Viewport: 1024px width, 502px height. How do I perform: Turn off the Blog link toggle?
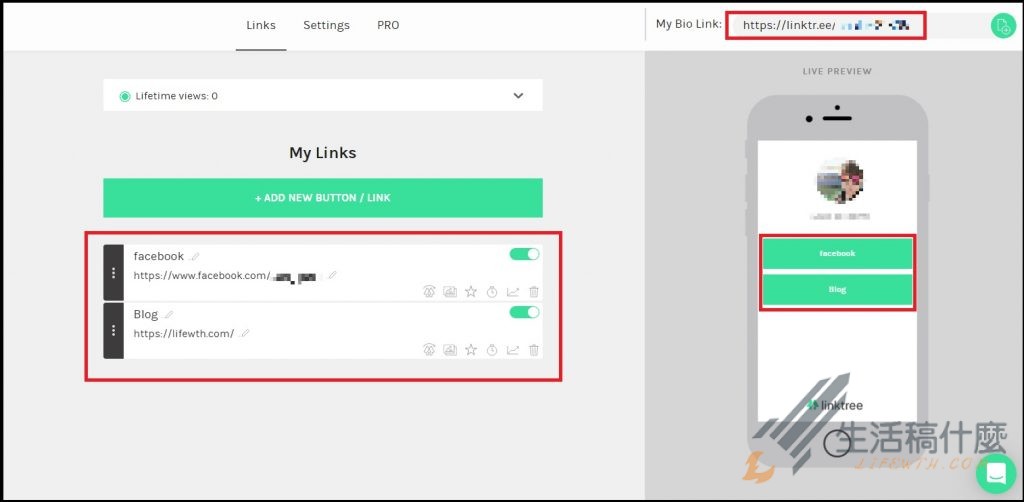coord(524,312)
